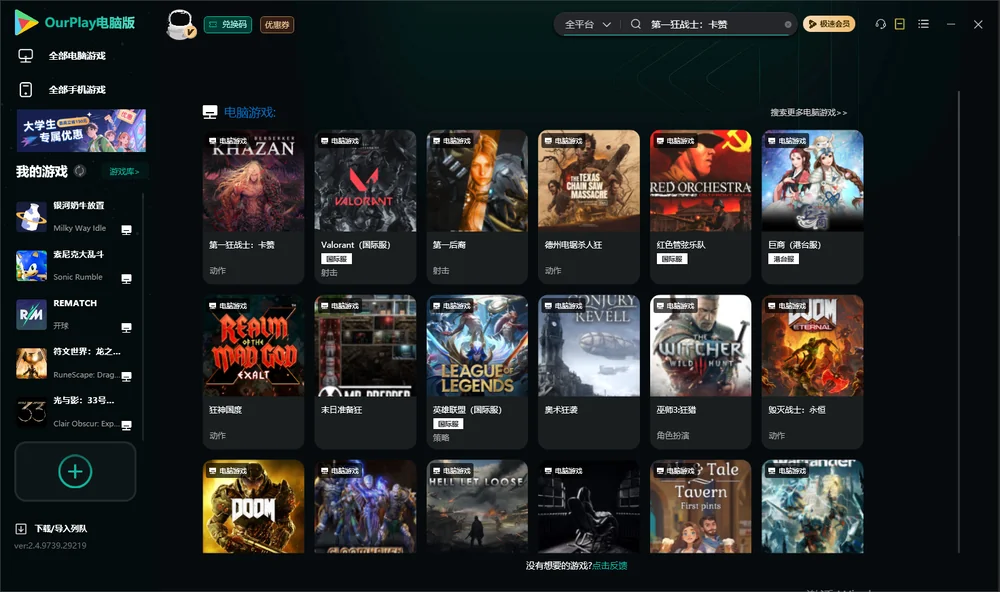Select the Khazan game card
The image size is (1000, 592).
coord(253,207)
